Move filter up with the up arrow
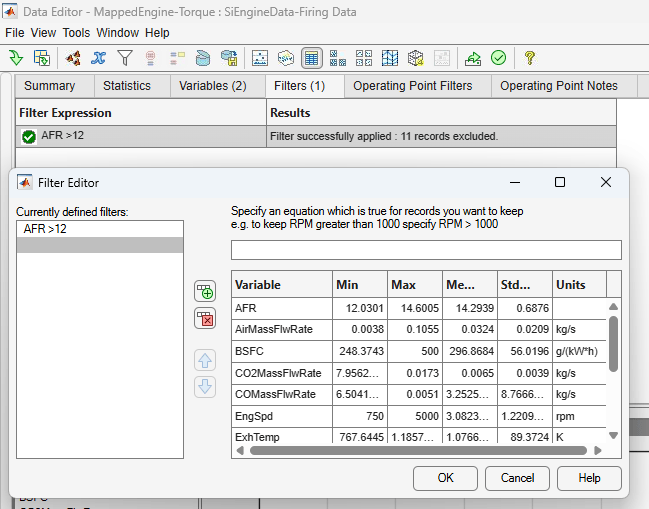Screen dimensions: 649x509 point(205,360)
